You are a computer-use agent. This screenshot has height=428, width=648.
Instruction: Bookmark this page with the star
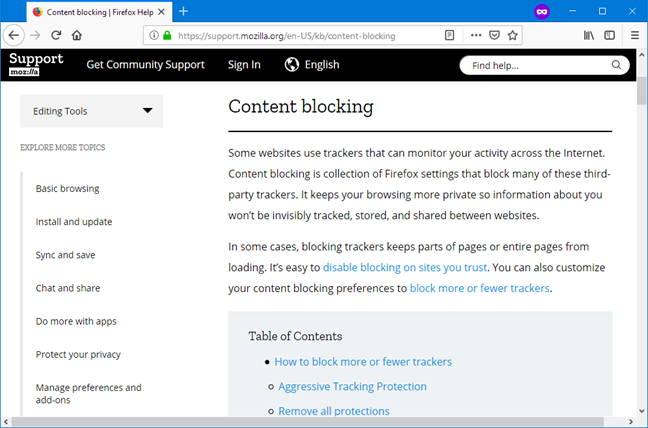512,36
